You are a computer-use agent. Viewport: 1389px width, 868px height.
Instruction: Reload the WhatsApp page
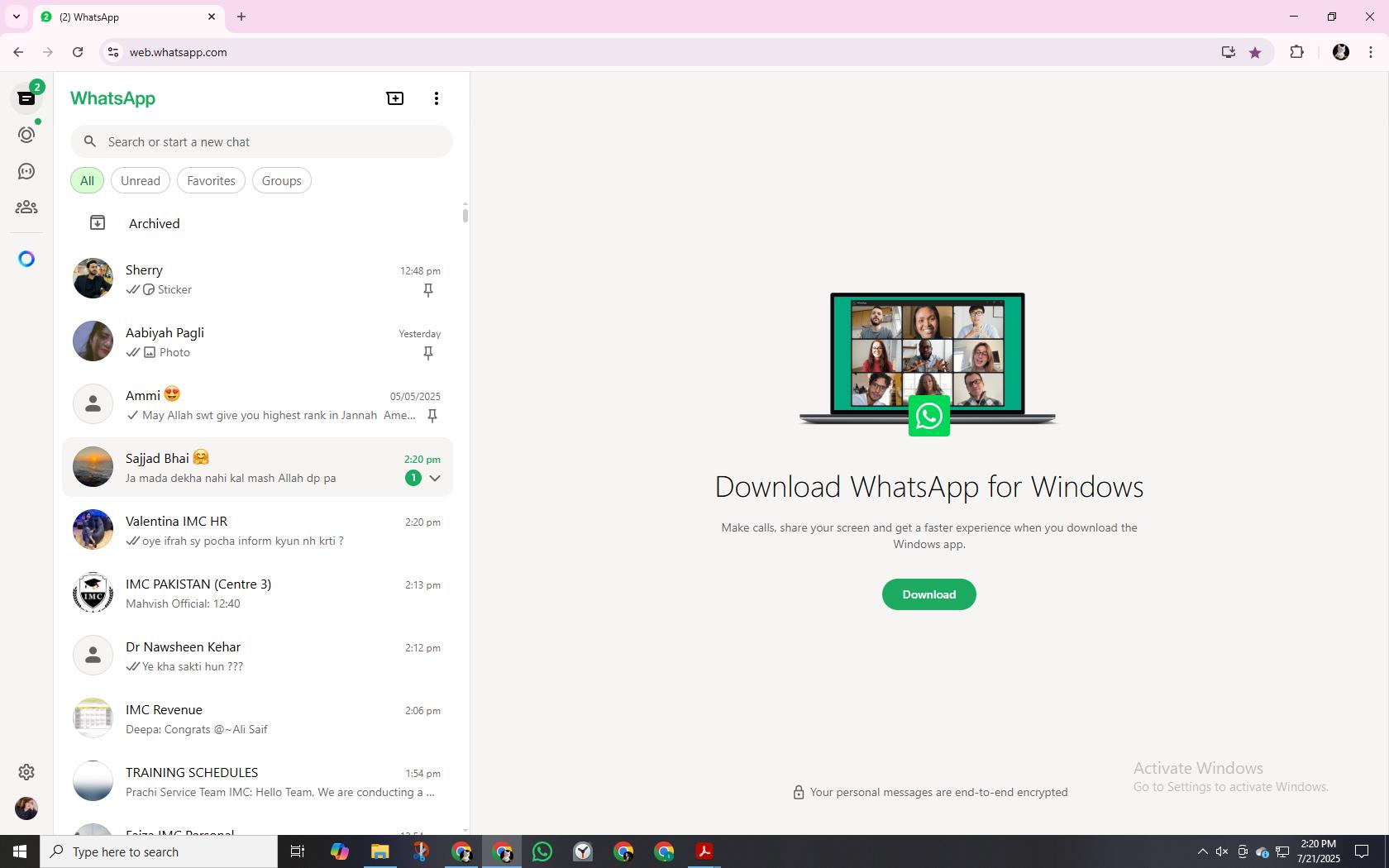[x=78, y=52]
